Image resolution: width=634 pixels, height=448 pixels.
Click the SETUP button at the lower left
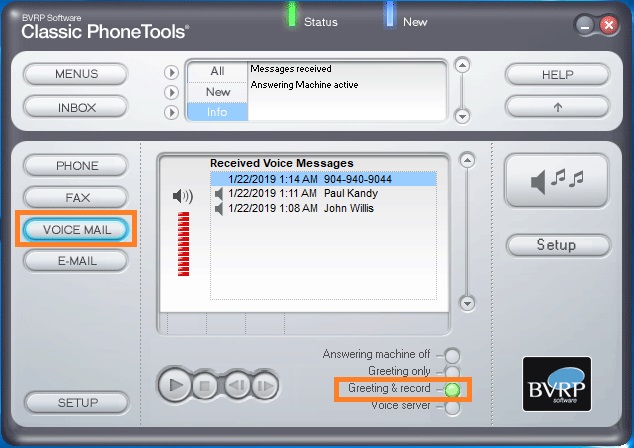coord(77,403)
